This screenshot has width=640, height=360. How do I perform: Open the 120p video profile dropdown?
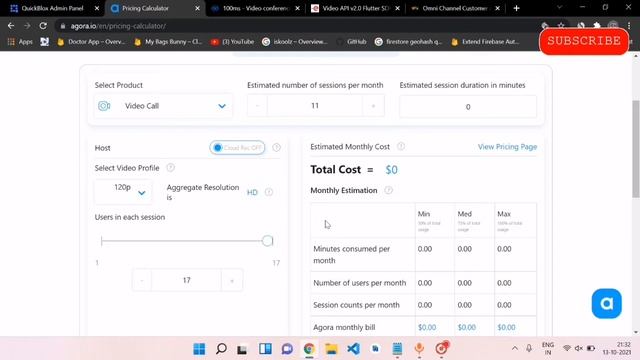[x=123, y=191]
